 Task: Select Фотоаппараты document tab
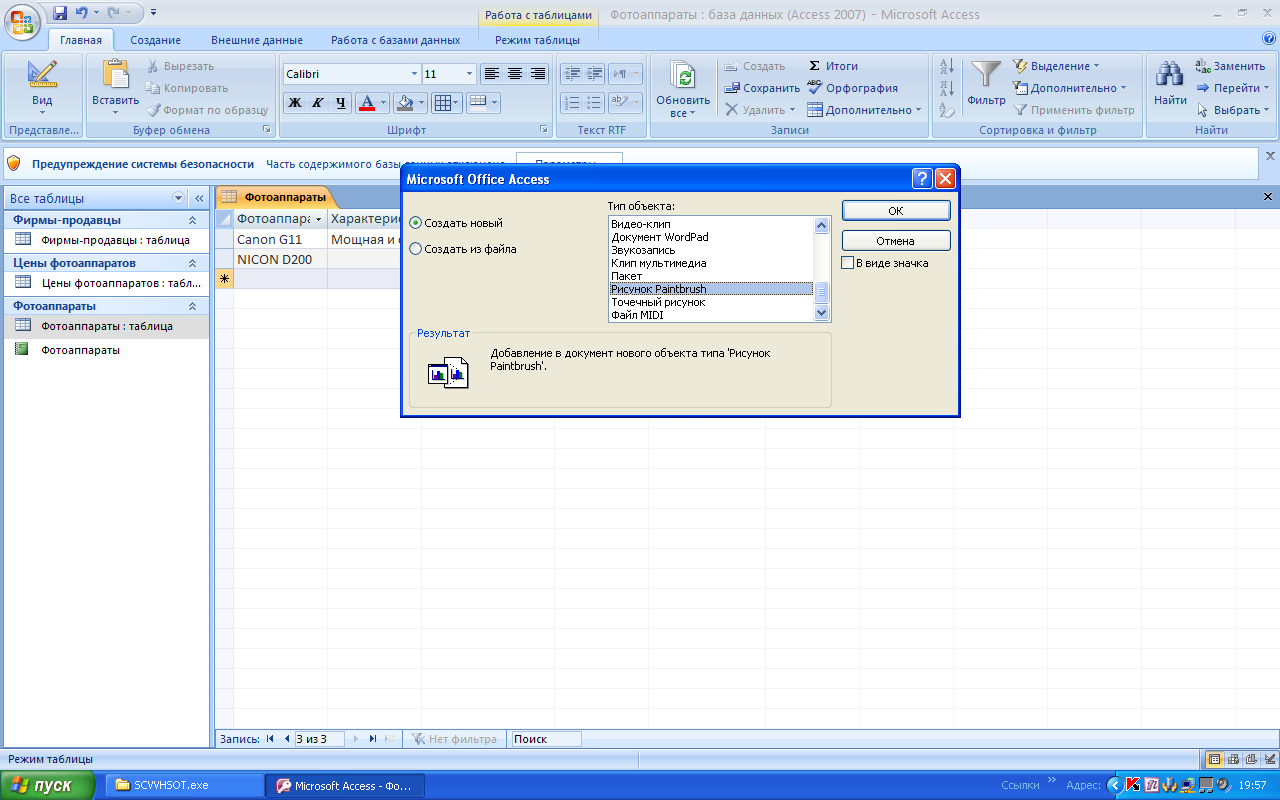275,197
